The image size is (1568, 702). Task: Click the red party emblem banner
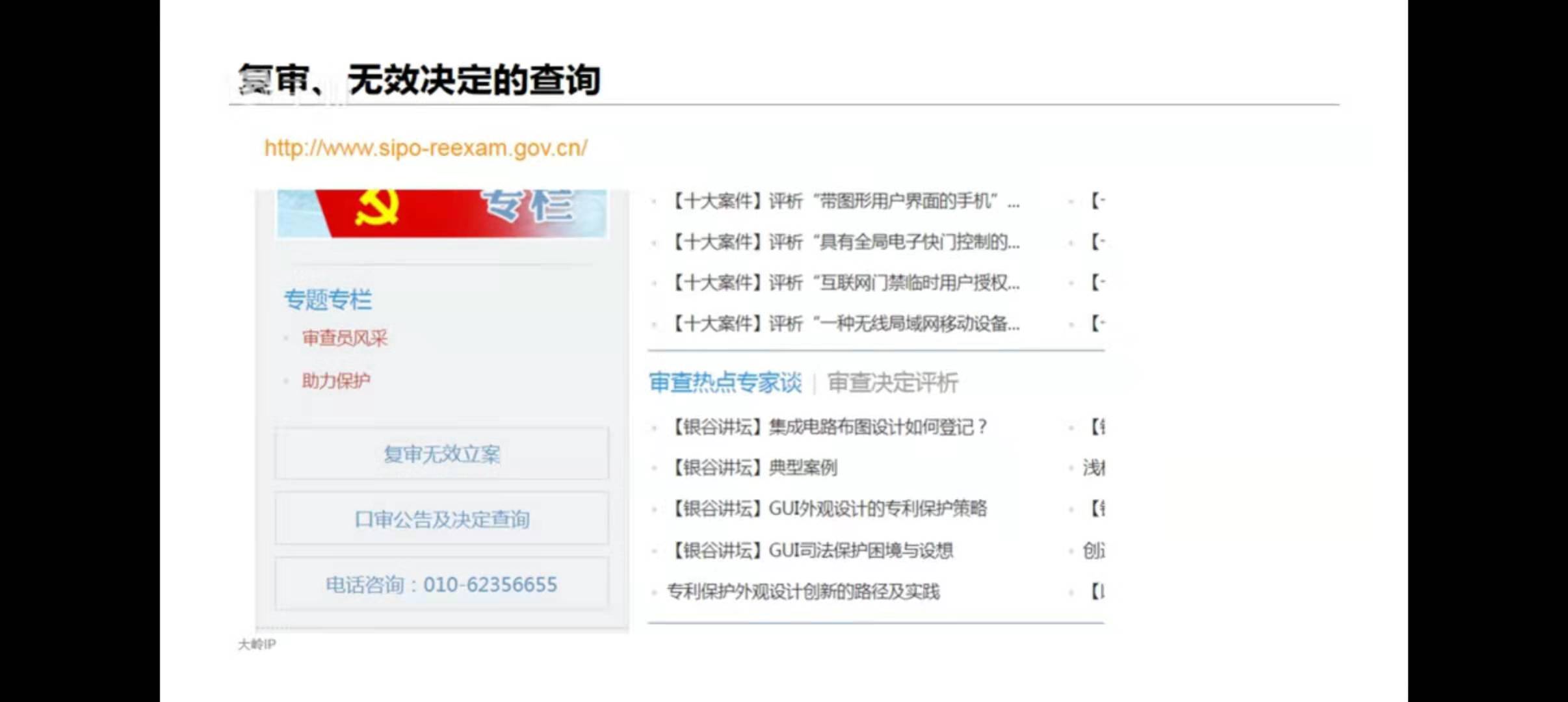442,213
